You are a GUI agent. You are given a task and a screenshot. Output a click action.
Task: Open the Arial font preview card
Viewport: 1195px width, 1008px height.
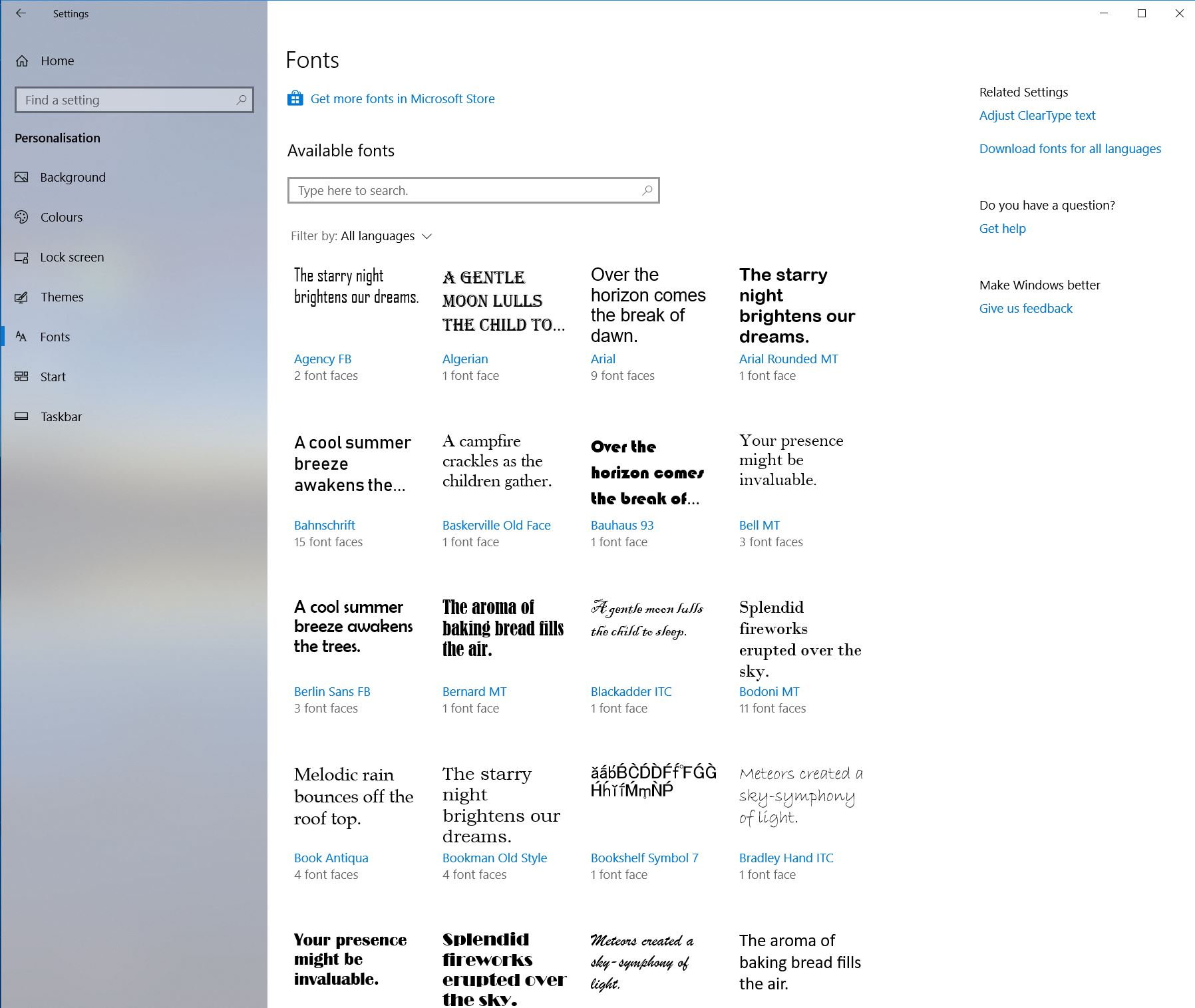[648, 305]
